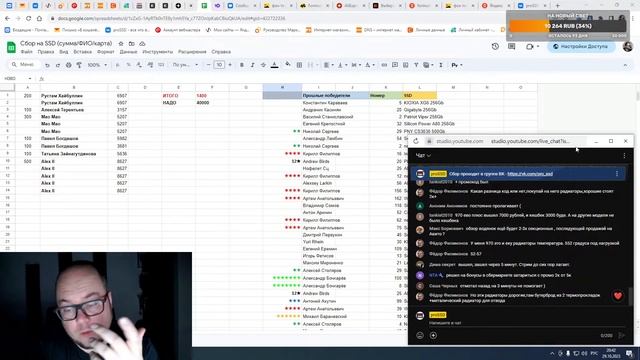Open the functions sigma tool
Image resolution: width=640 pixels, height=360 pixels.
[x=441, y=65]
